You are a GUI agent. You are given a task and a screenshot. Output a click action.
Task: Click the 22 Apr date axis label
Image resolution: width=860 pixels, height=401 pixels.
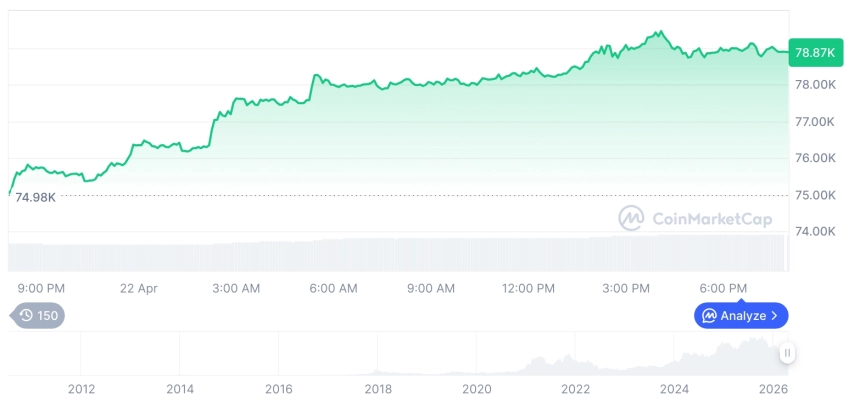coord(139,288)
